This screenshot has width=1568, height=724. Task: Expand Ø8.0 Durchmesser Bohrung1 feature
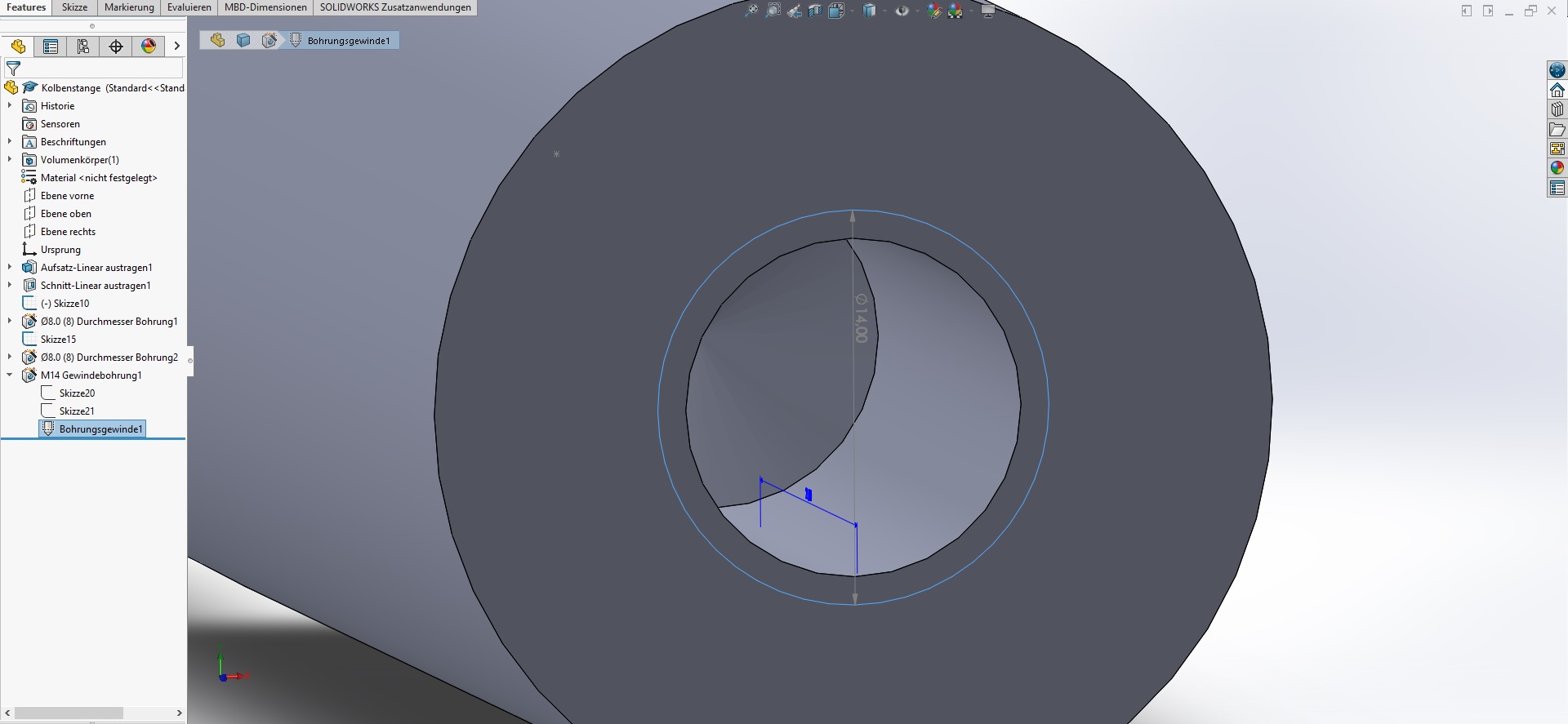[10, 322]
